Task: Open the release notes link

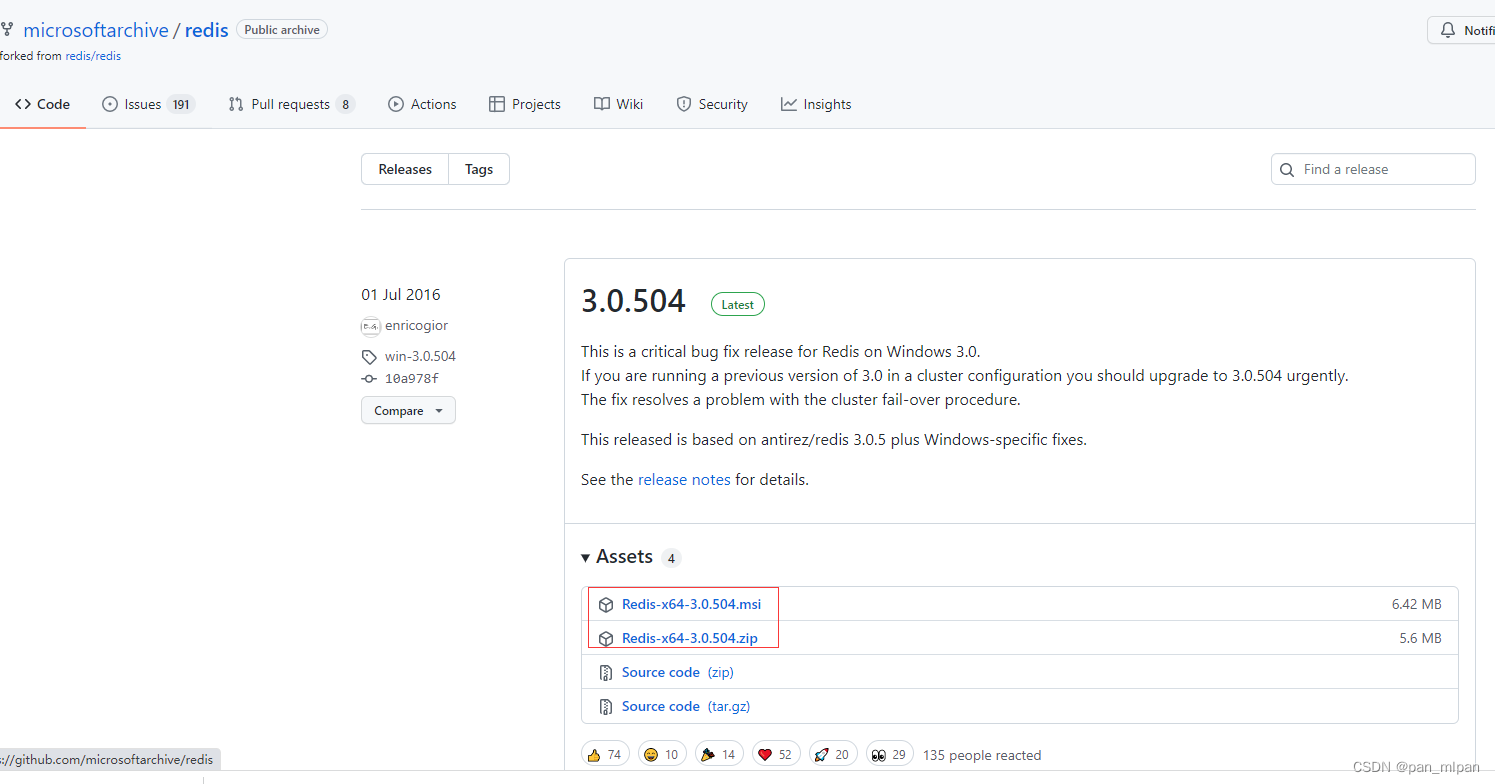Action: tap(684, 480)
